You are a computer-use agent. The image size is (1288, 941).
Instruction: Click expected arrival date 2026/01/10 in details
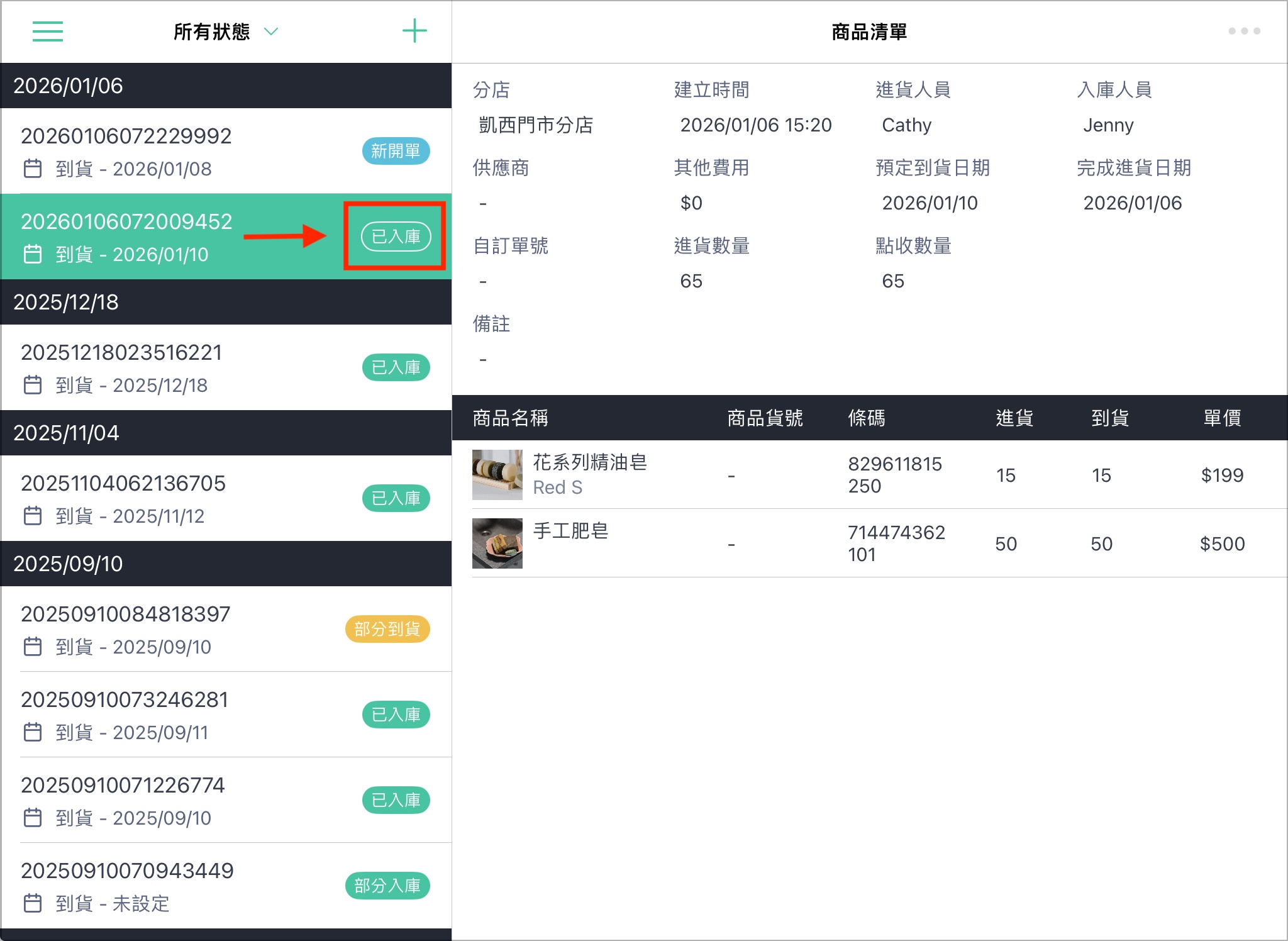930,203
